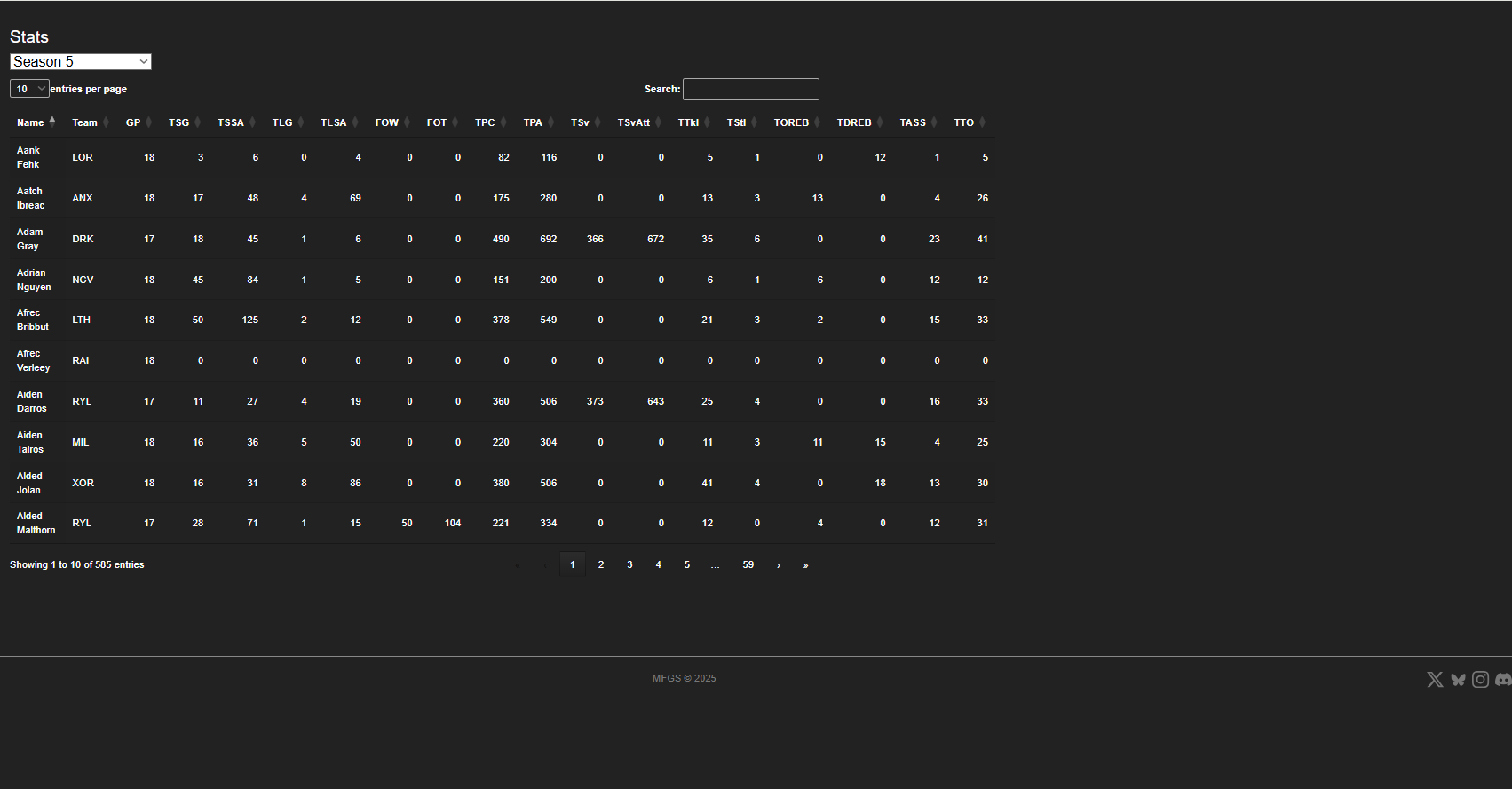This screenshot has height=789, width=1512.
Task: Sort by TPC column header
Action: point(485,122)
